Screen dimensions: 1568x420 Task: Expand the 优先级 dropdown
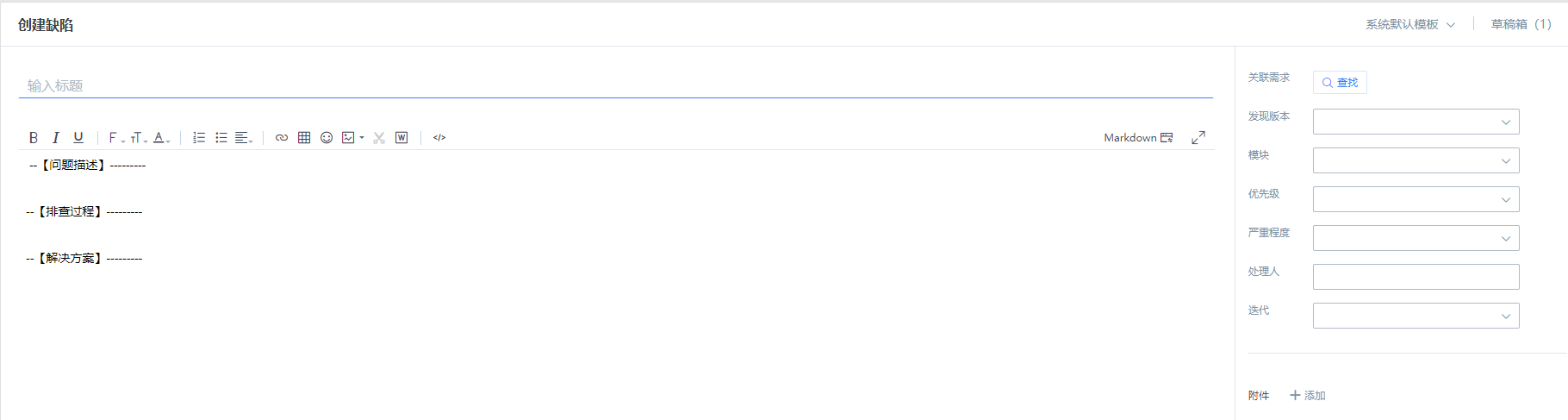tap(1416, 199)
